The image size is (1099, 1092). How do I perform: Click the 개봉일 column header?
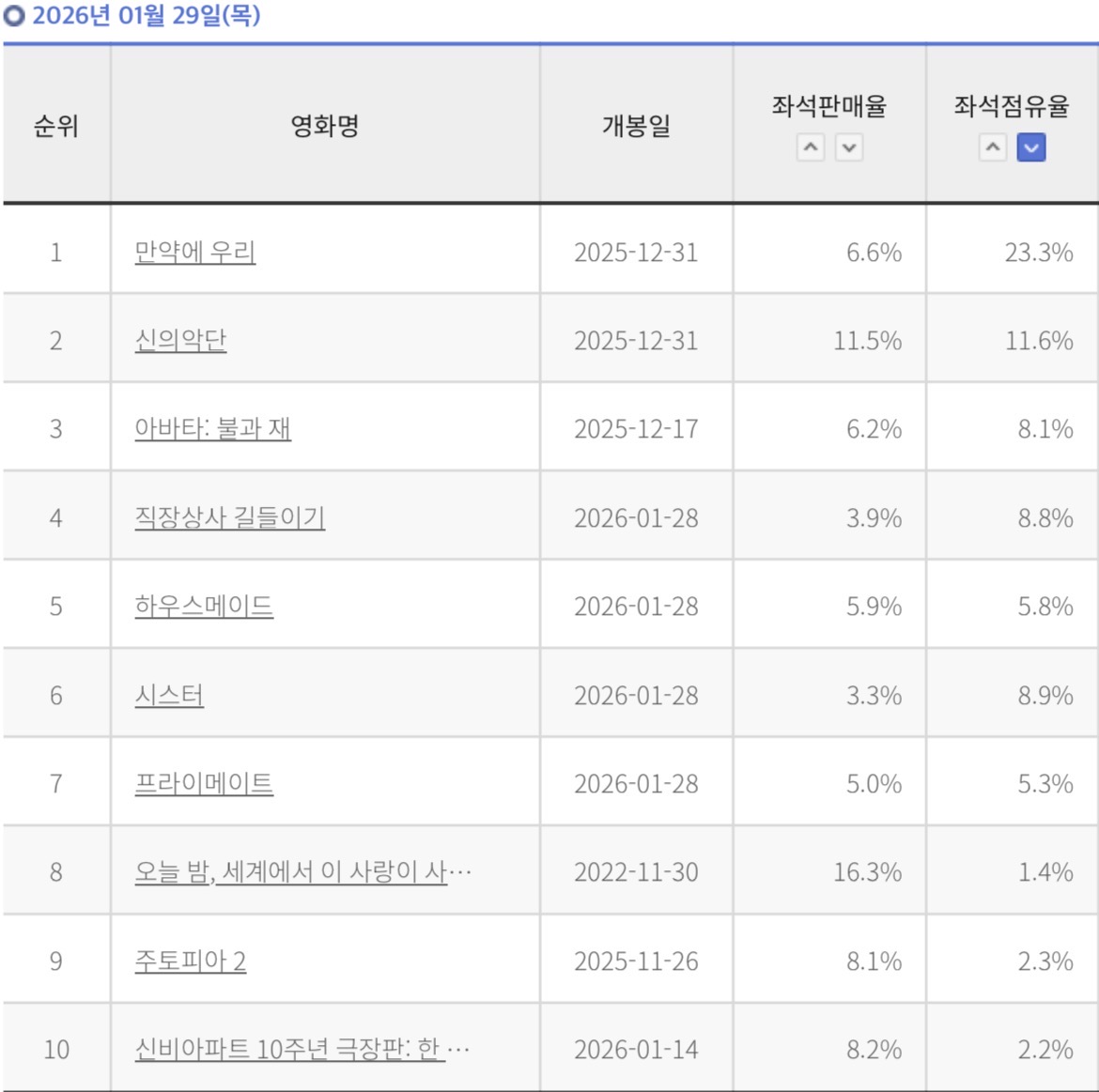[x=636, y=126]
